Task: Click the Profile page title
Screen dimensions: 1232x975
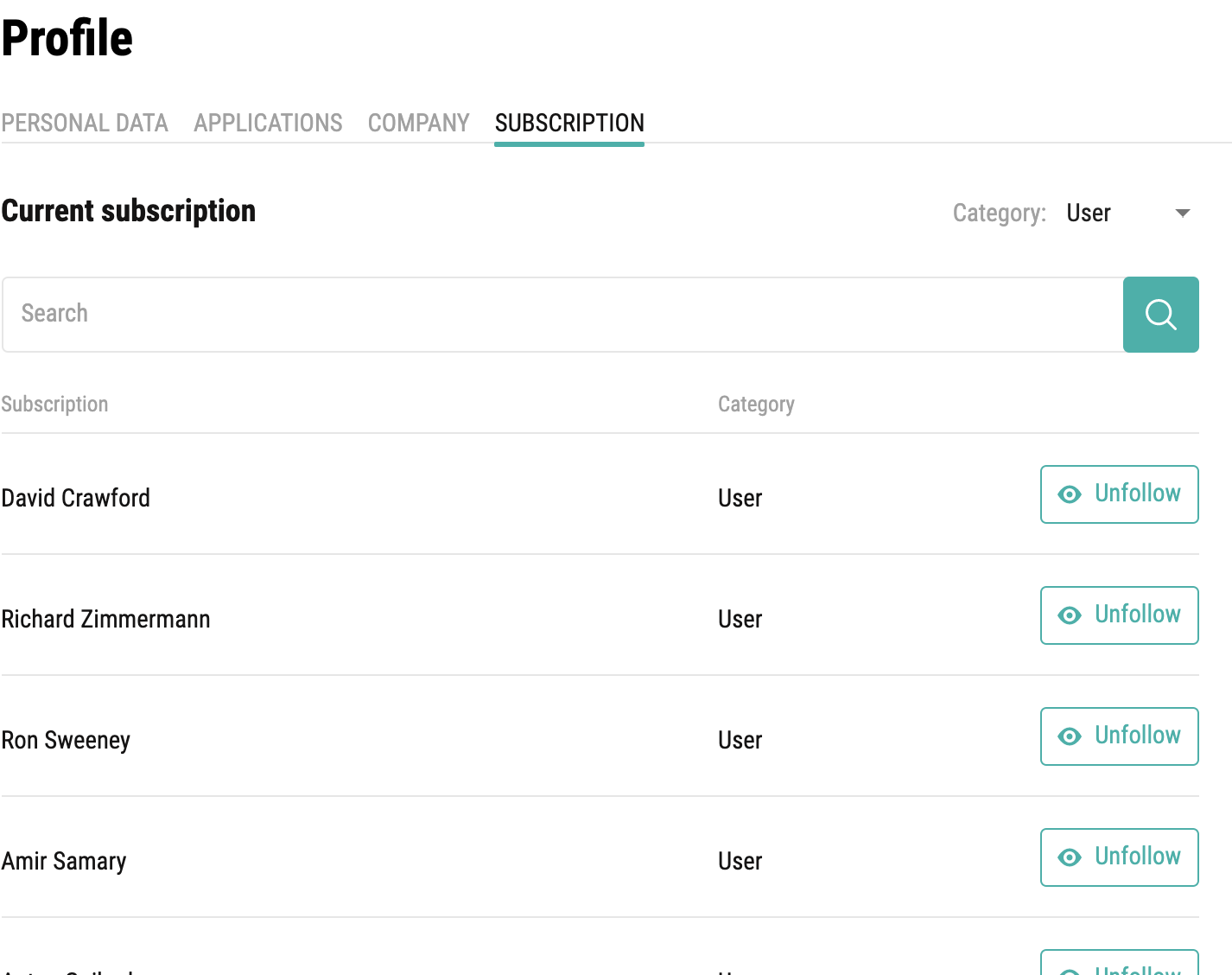Action: point(67,38)
